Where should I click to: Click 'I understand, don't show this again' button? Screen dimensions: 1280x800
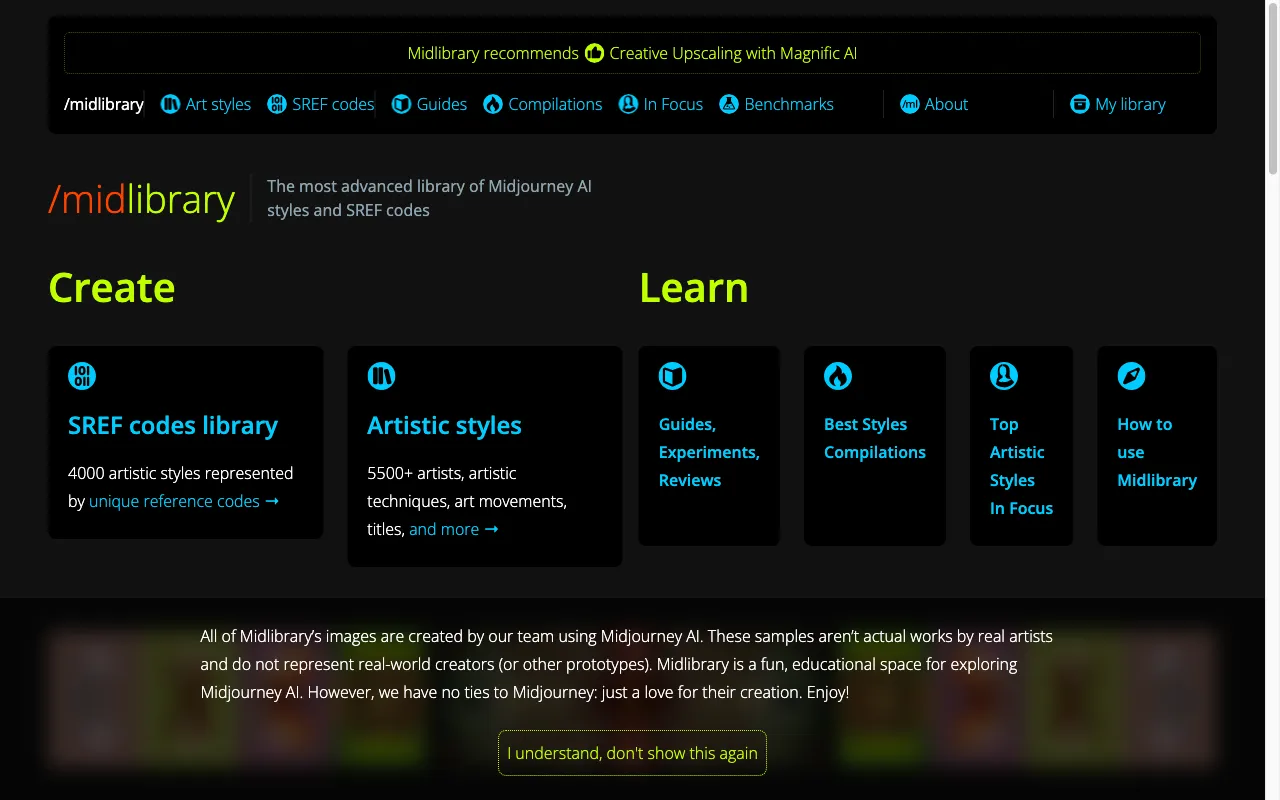point(632,753)
